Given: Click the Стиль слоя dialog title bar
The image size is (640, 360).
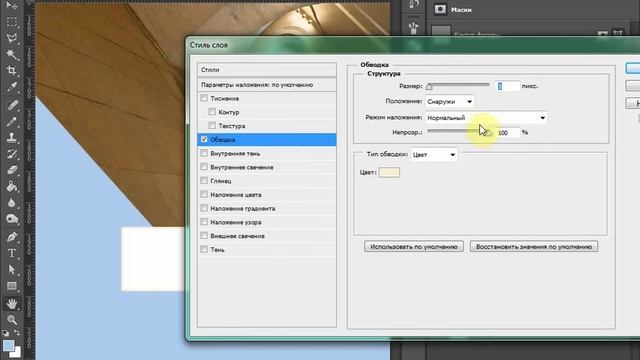Looking at the screenshot, I should pos(412,45).
